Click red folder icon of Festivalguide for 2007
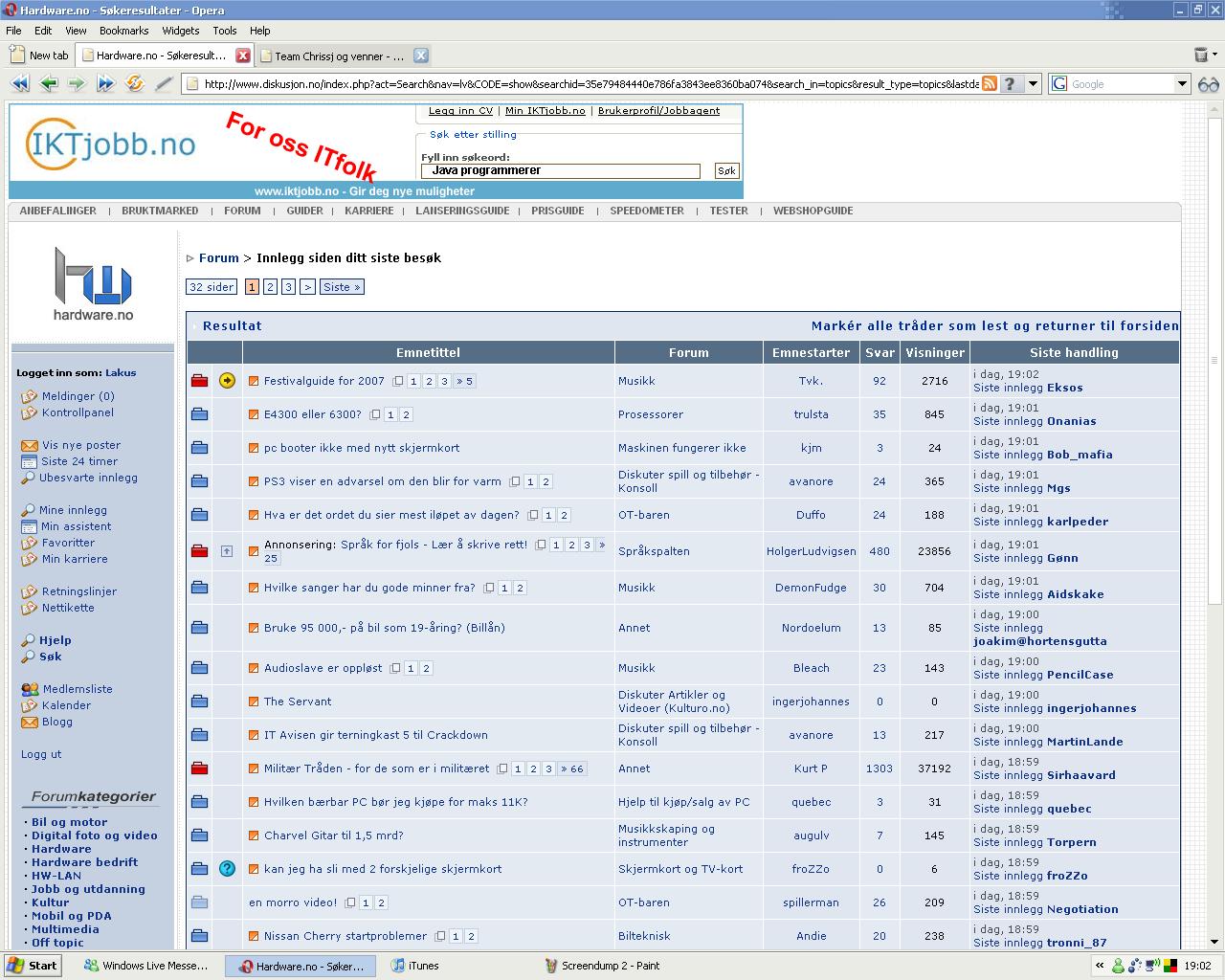The height and width of the screenshot is (980, 1225). 199,381
